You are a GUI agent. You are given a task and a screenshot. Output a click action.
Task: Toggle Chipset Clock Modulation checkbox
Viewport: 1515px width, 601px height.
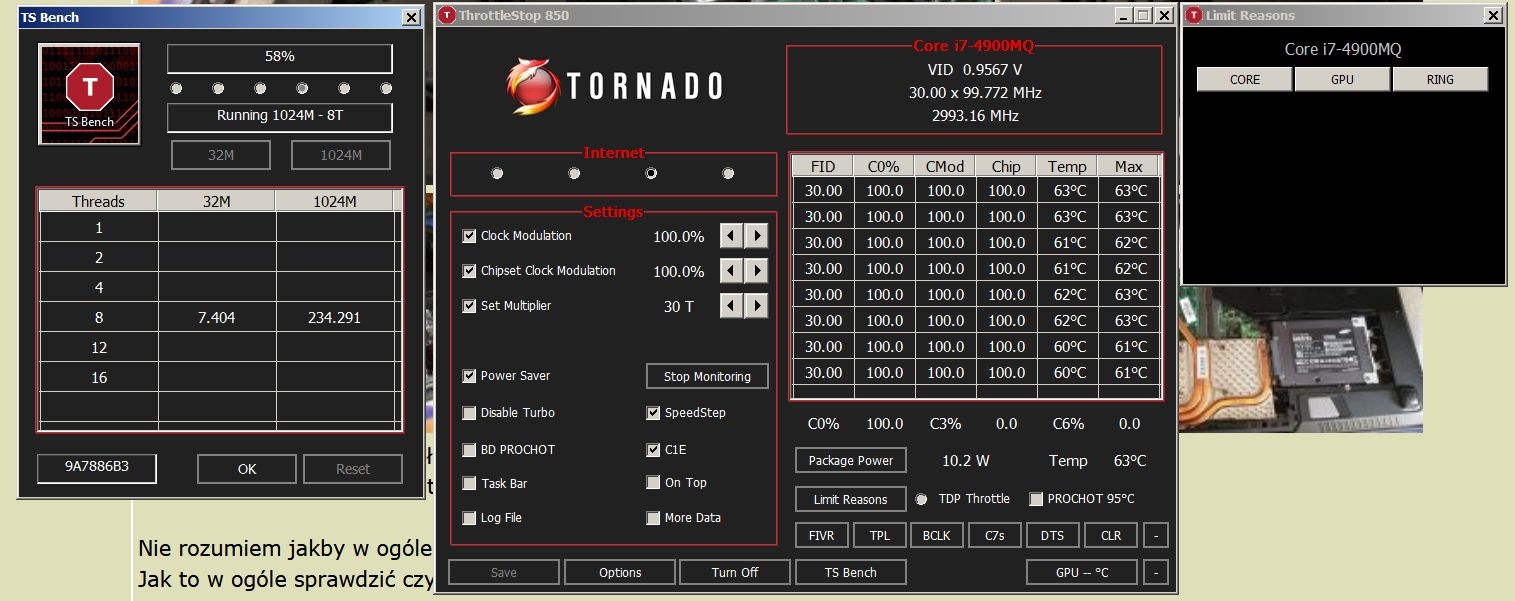469,271
